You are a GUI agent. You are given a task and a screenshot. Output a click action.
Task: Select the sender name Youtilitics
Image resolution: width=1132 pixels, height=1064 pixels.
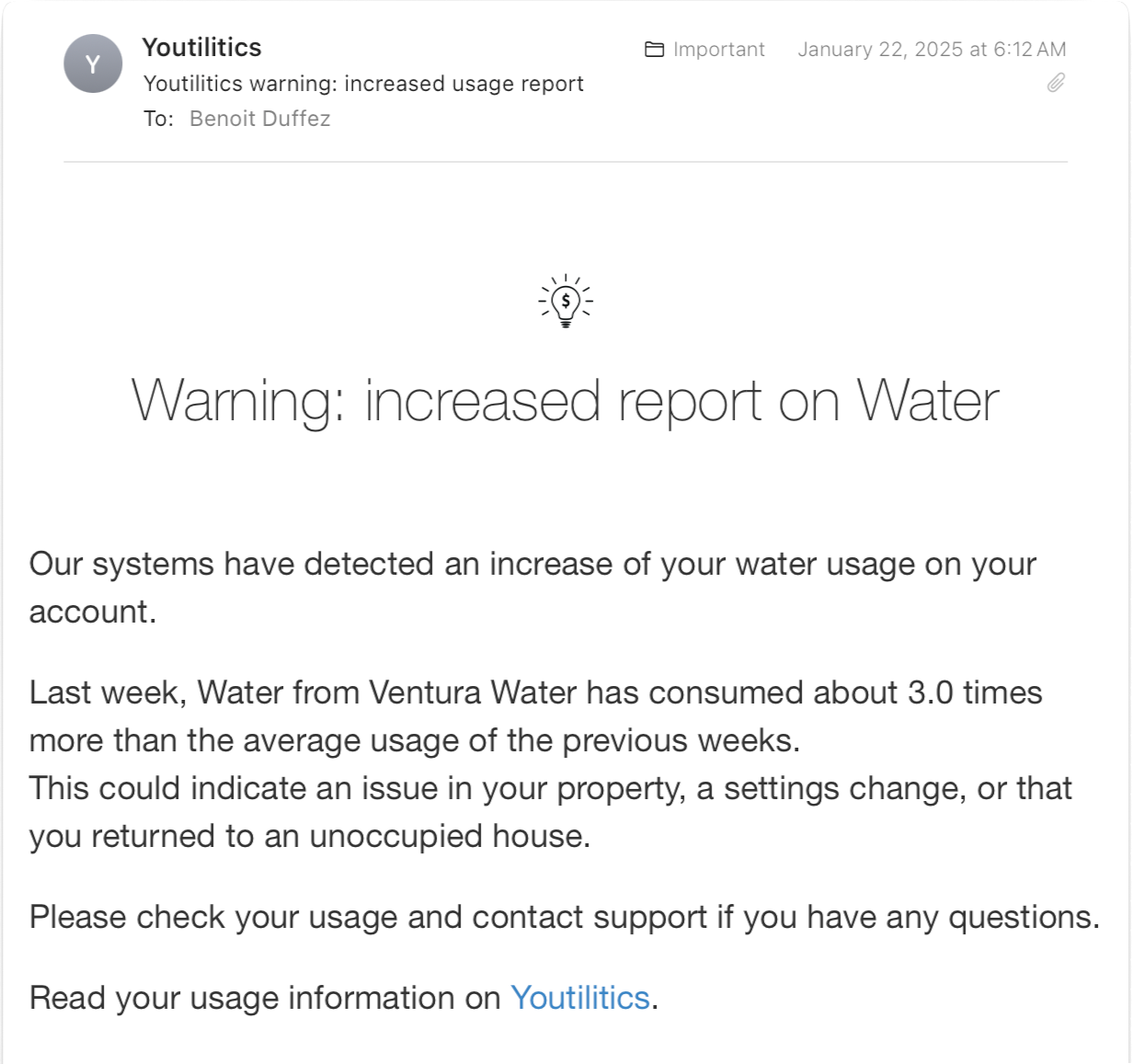pos(202,48)
